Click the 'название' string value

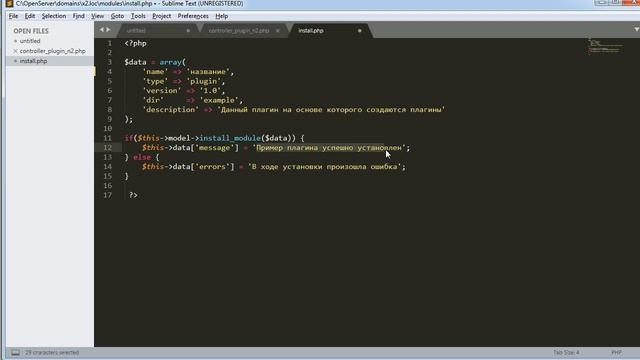pyautogui.click(x=208, y=72)
